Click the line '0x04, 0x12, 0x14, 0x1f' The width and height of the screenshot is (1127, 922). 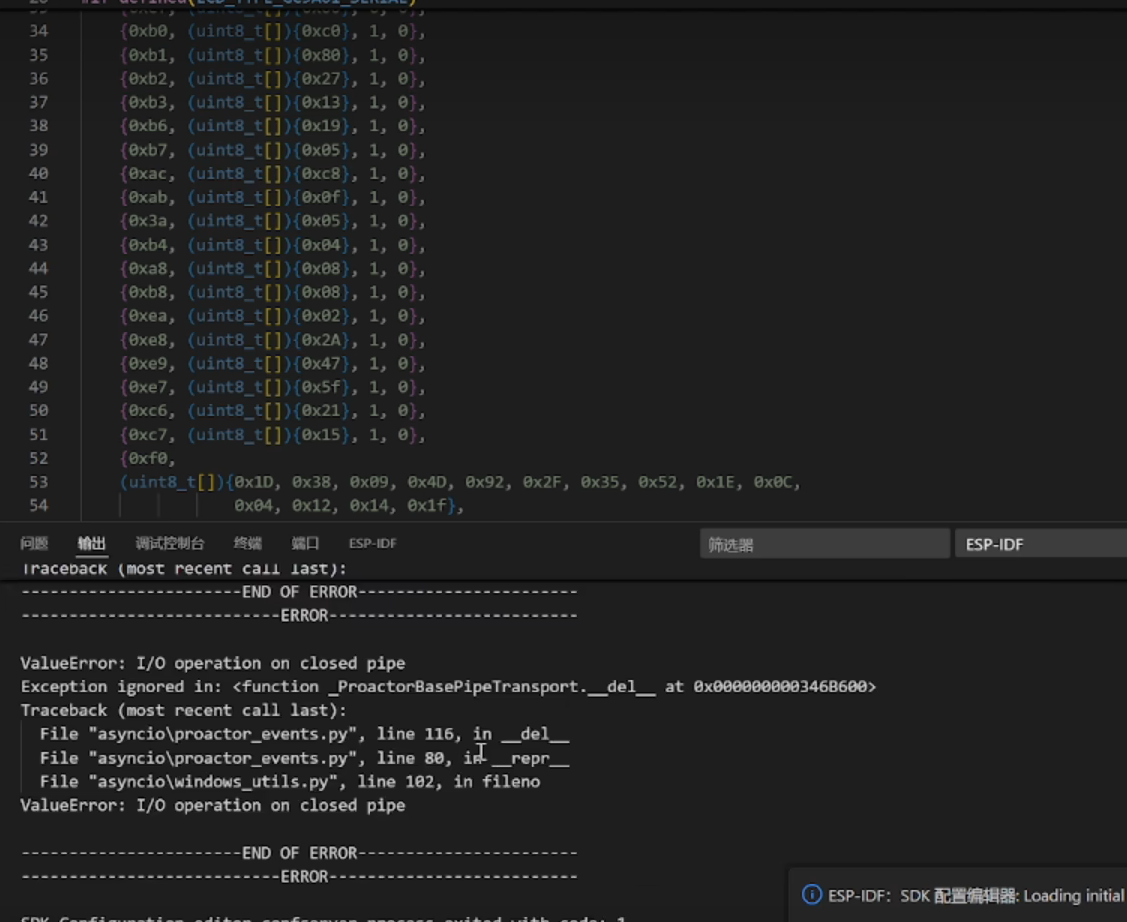349,505
